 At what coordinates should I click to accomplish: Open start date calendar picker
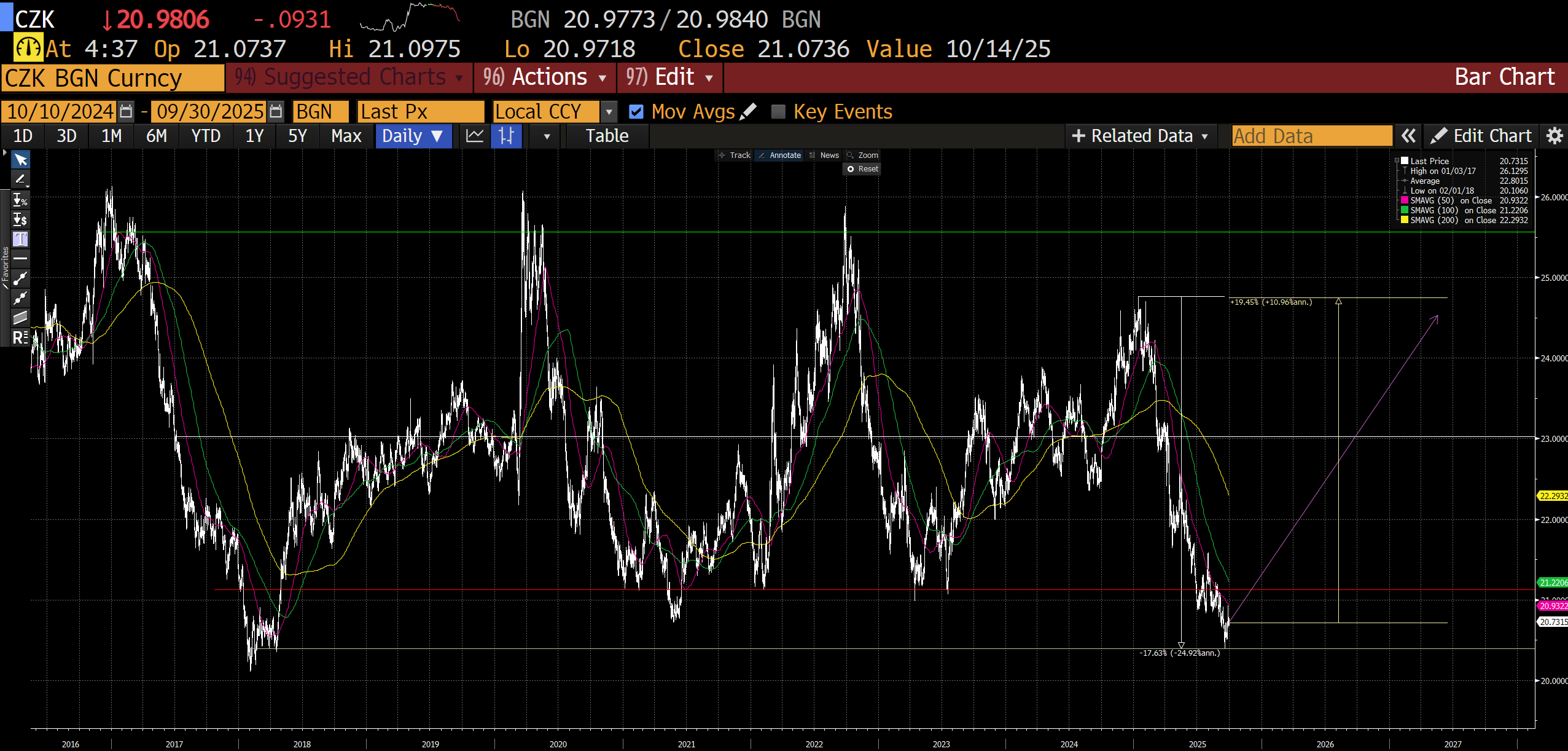pyautogui.click(x=126, y=111)
